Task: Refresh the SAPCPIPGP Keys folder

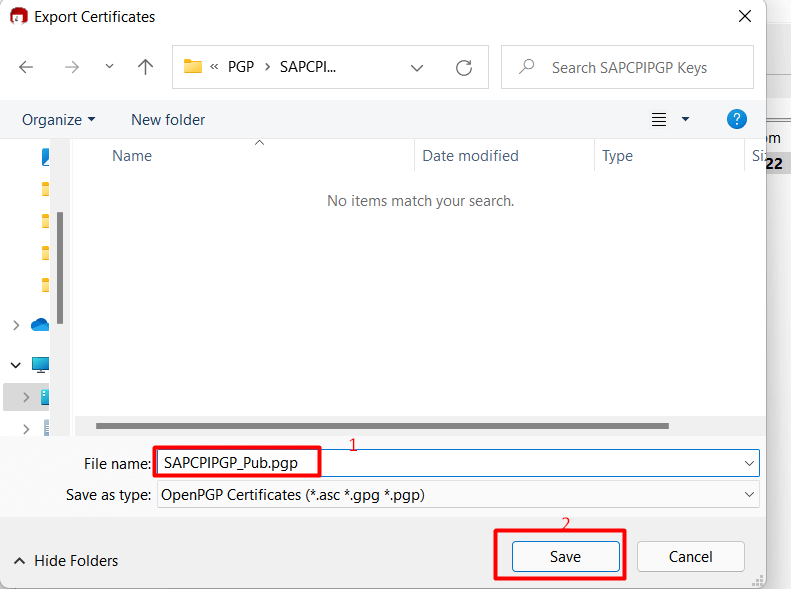Action: [x=464, y=68]
